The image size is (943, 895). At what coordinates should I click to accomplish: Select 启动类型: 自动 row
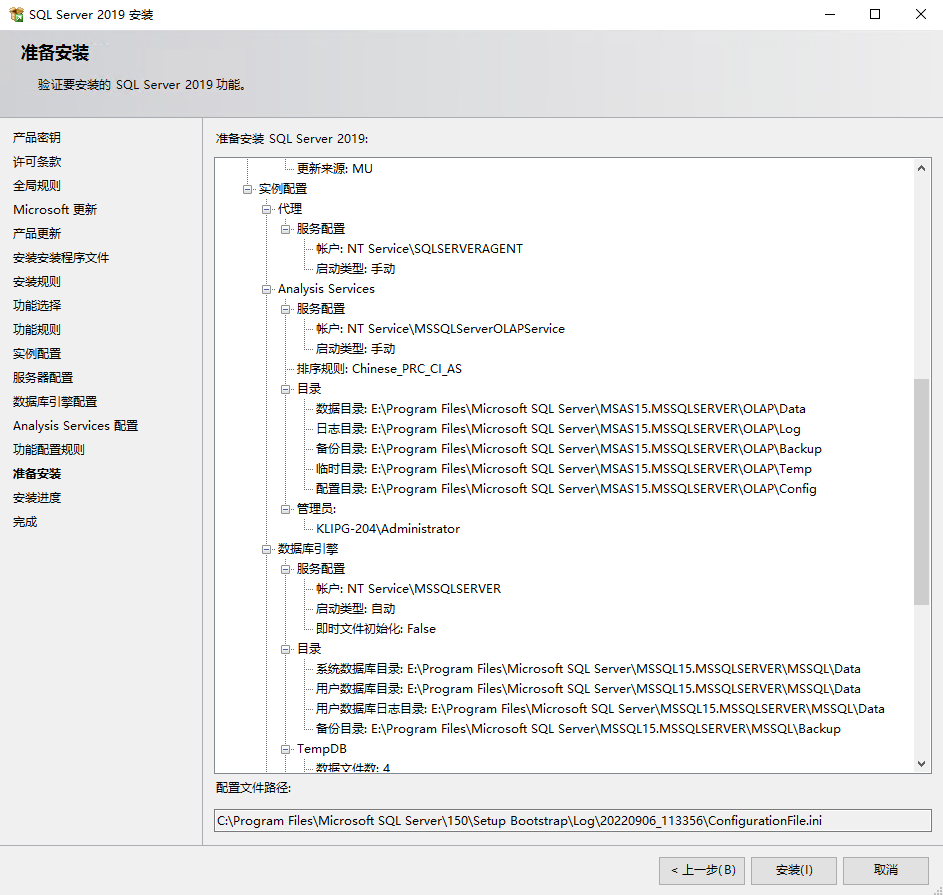click(x=355, y=609)
